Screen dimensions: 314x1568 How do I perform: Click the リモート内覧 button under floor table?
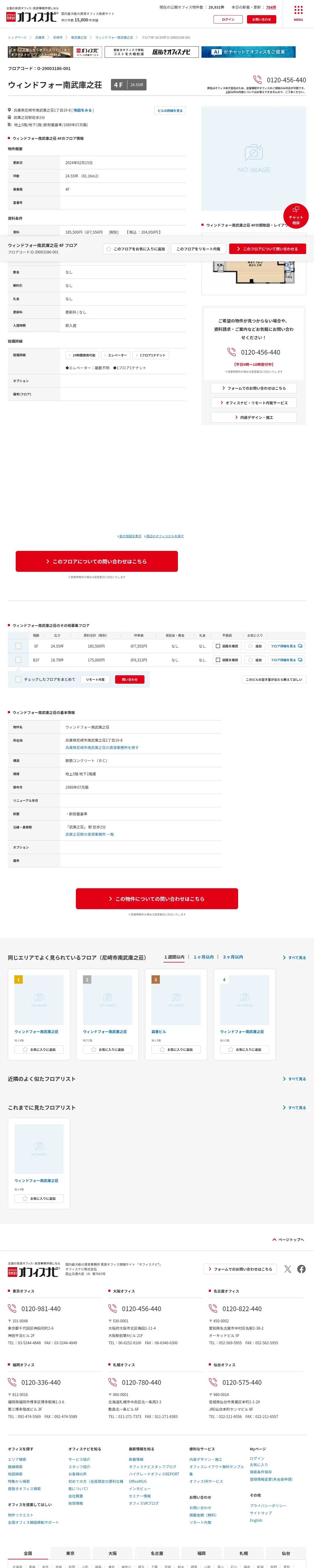(x=95, y=679)
